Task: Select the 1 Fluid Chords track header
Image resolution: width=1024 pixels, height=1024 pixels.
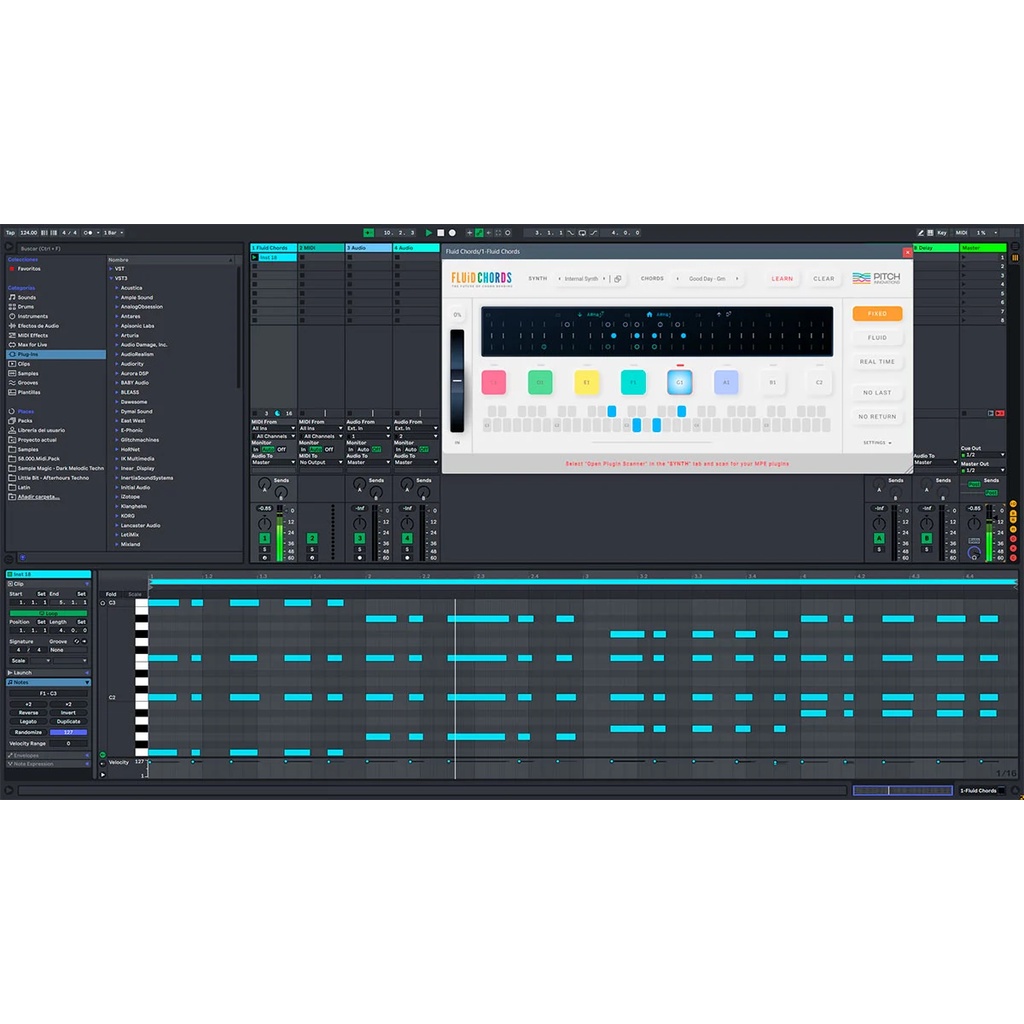Action: pos(274,248)
